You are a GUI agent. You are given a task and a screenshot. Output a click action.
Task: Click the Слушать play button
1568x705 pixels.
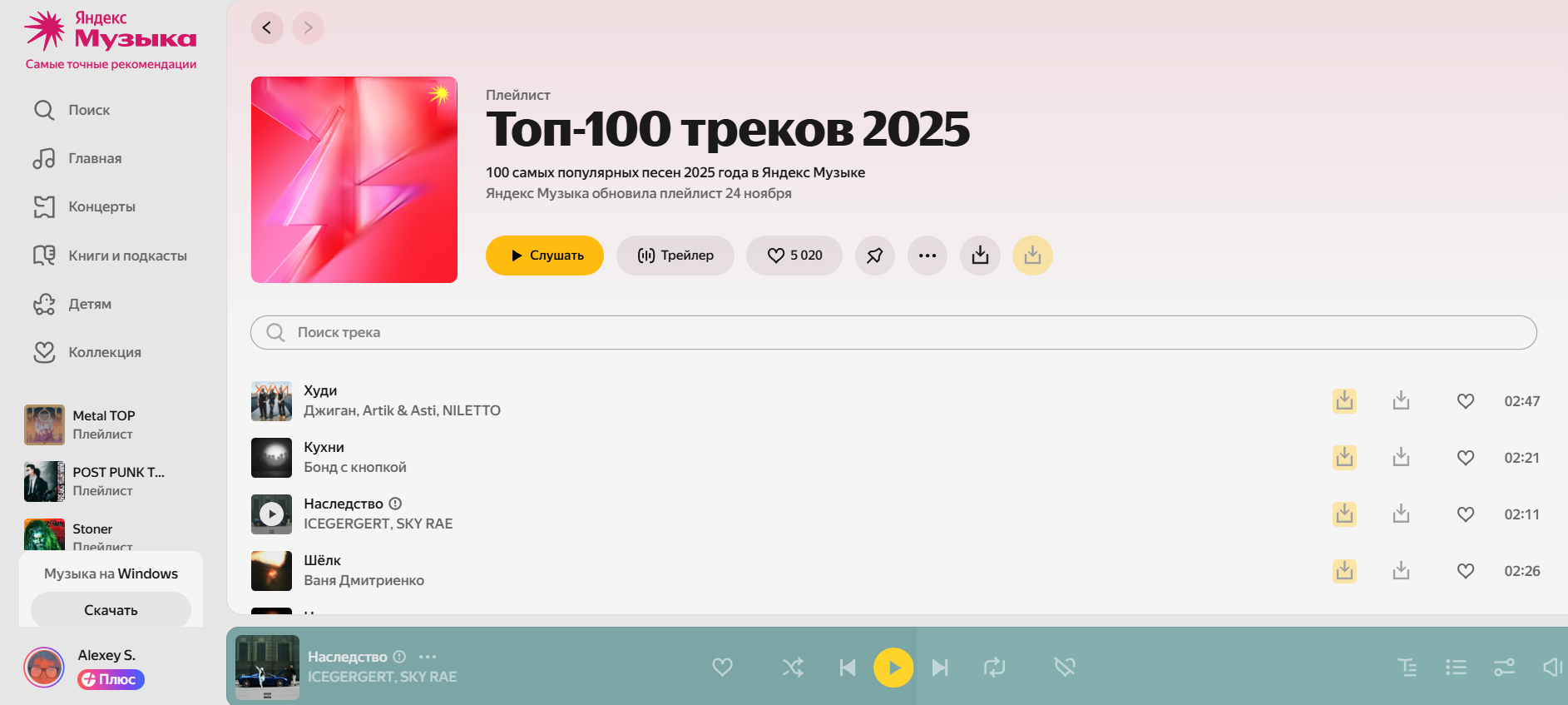click(x=545, y=256)
